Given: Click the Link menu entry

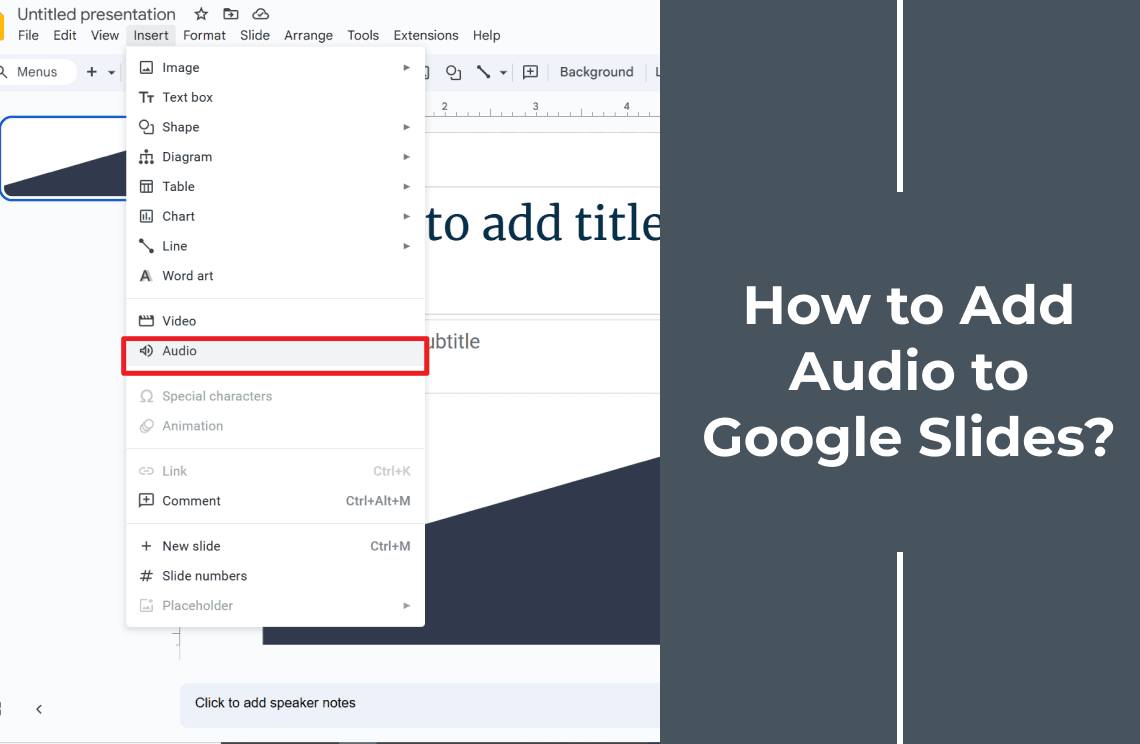Looking at the screenshot, I should (x=275, y=471).
